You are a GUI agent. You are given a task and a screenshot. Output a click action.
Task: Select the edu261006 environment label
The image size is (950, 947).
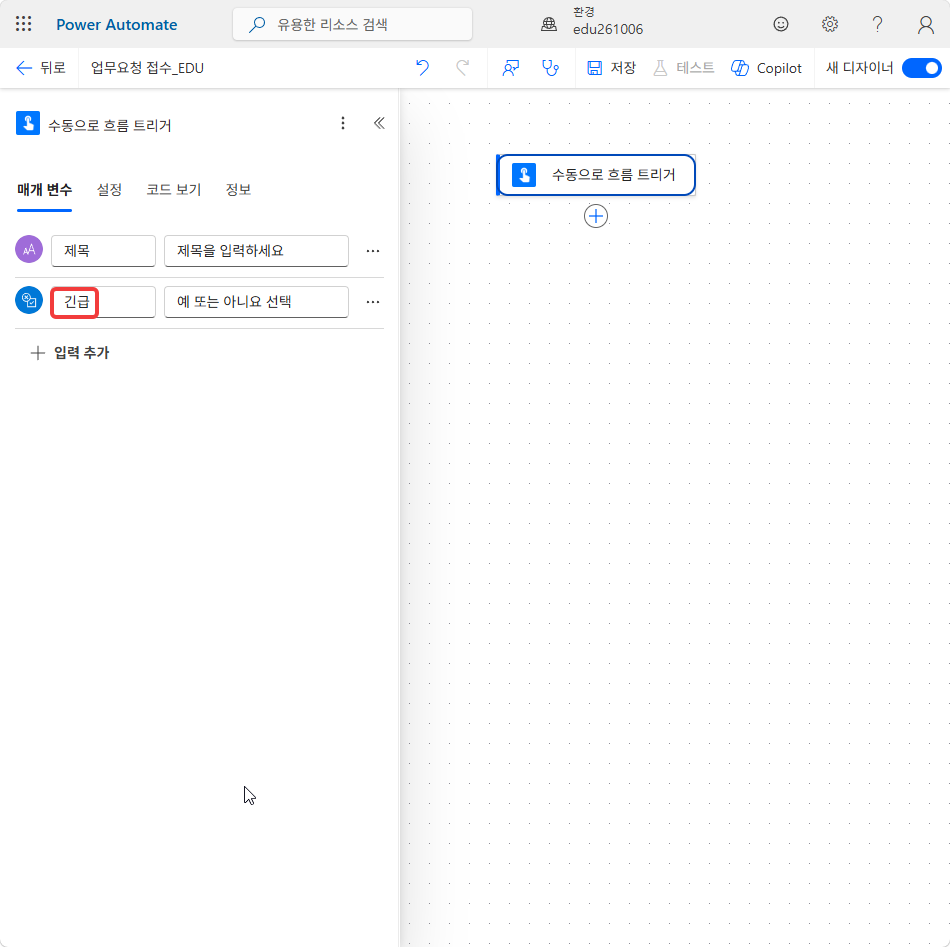tap(608, 30)
